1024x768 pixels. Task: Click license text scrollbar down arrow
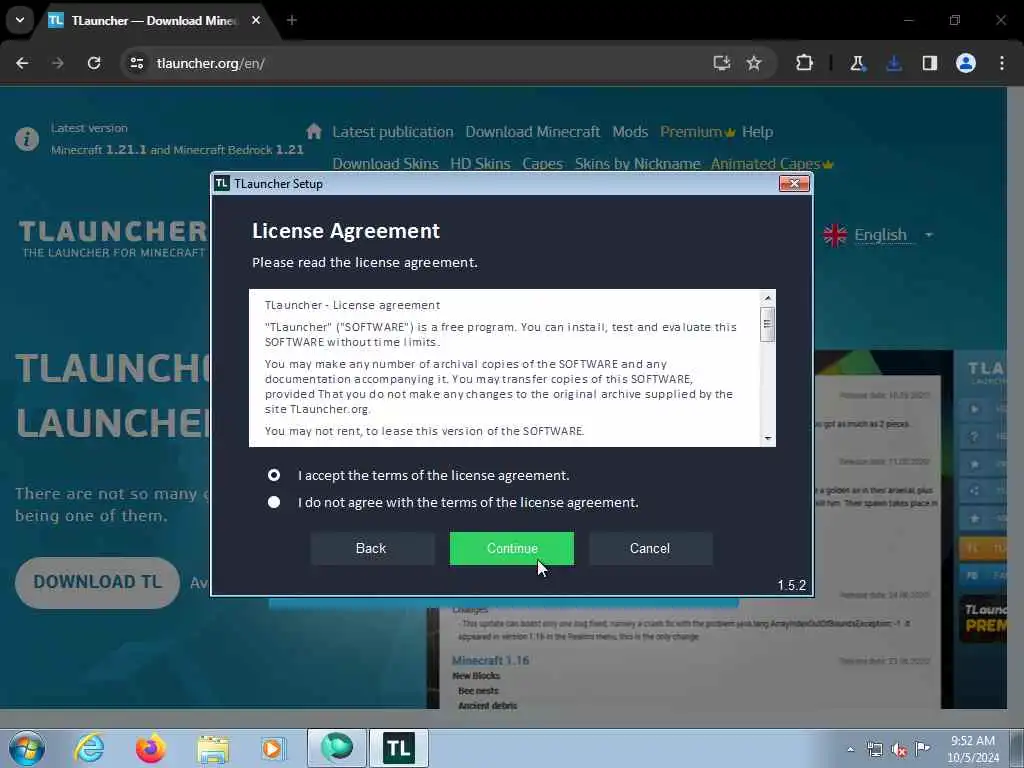[x=768, y=438]
